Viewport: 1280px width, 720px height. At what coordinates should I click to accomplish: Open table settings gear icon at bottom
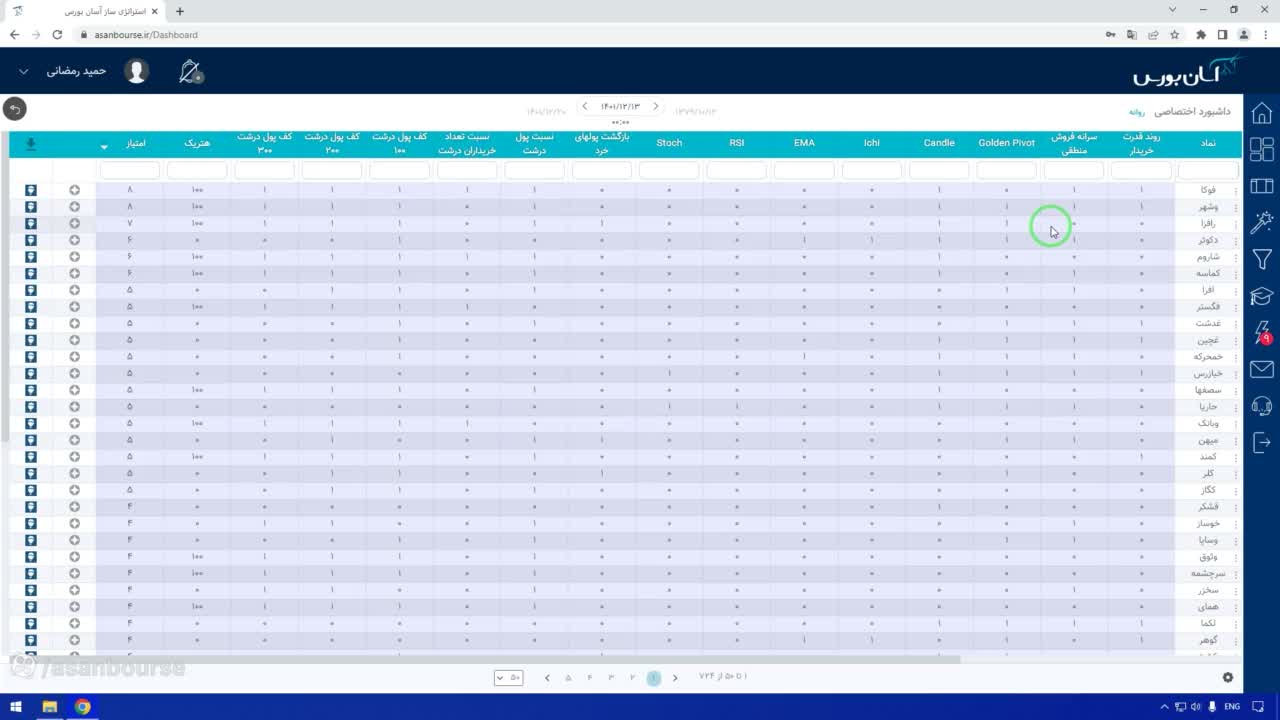1228,677
